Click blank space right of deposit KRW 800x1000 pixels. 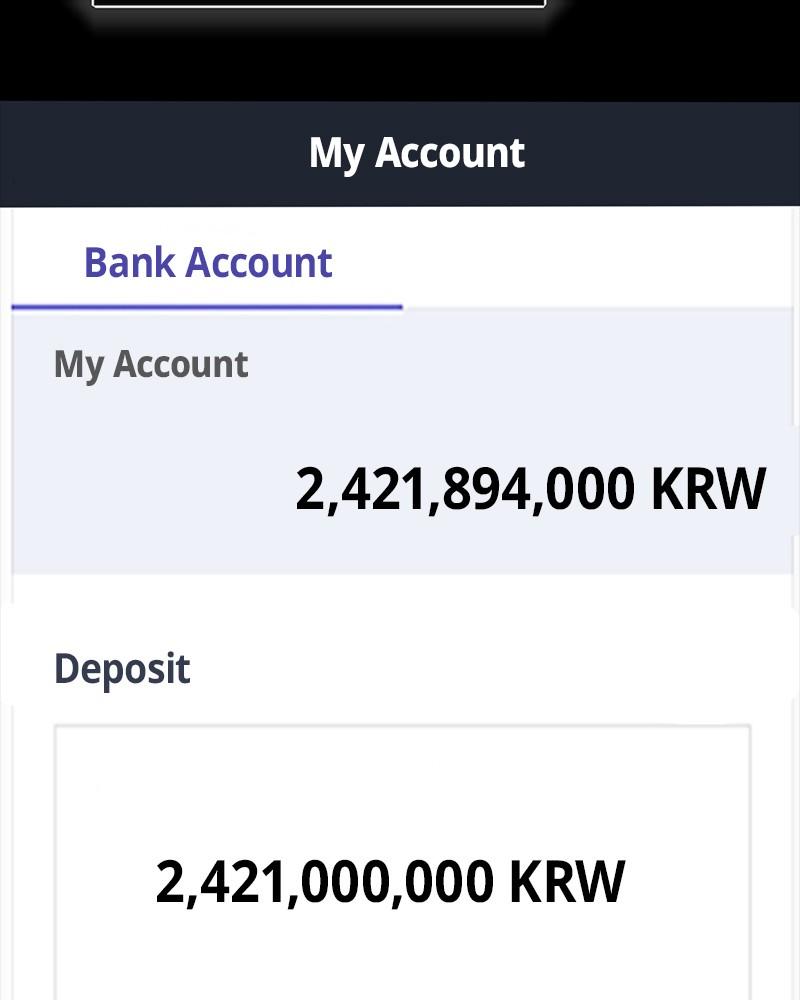point(690,882)
